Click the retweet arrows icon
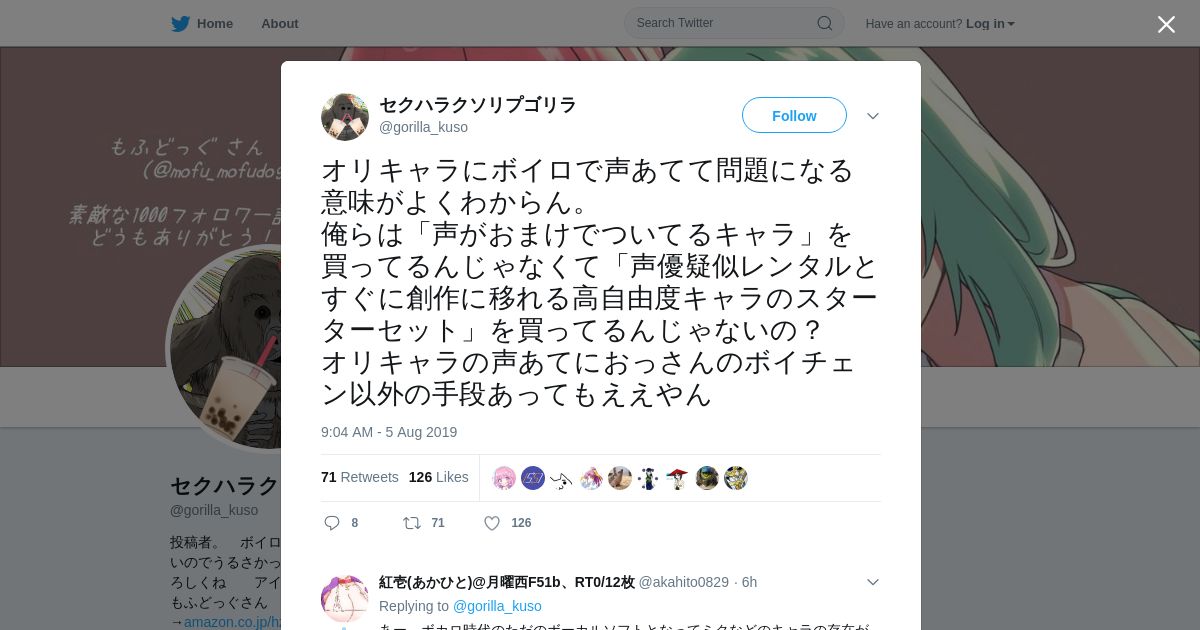Viewport: 1200px width, 630px height. click(411, 523)
